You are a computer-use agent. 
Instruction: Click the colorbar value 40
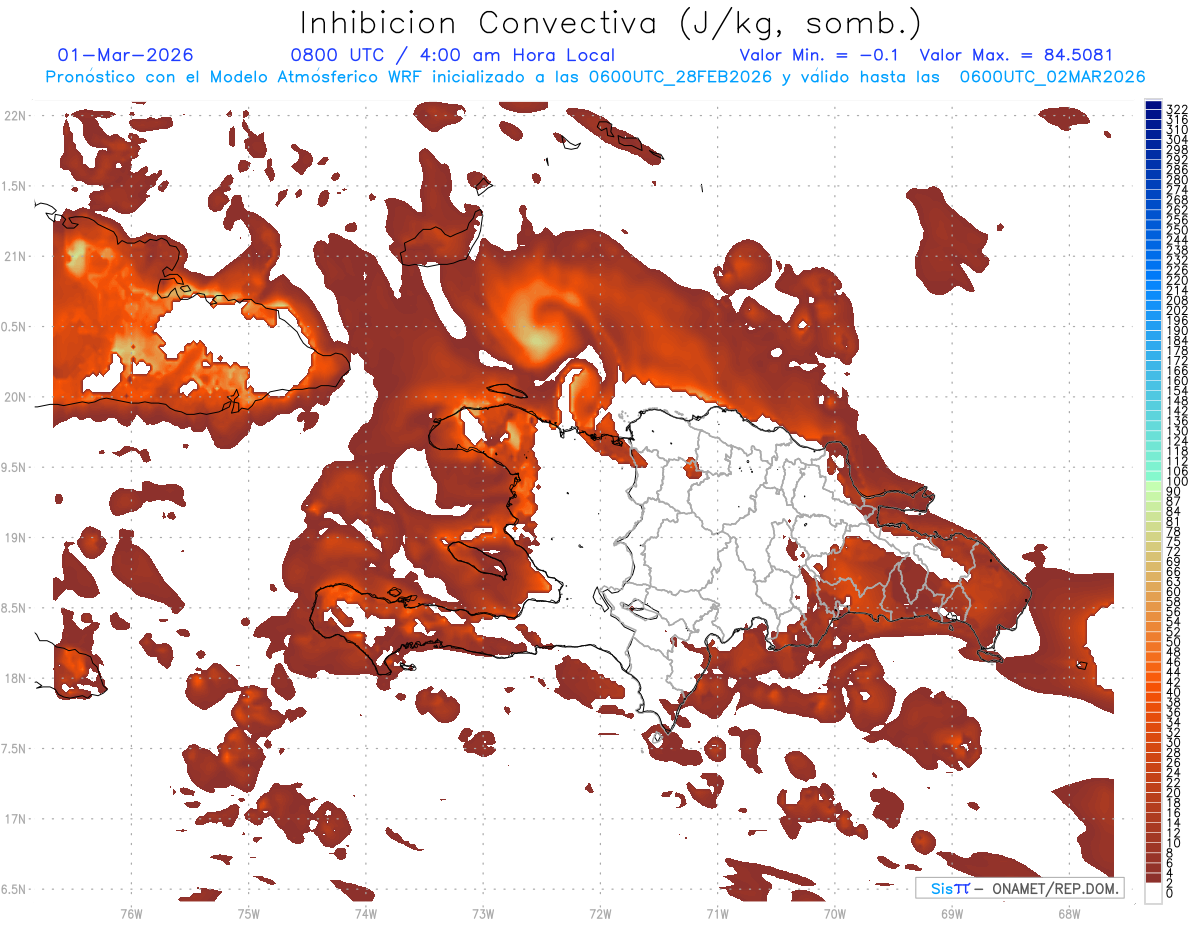(1174, 692)
